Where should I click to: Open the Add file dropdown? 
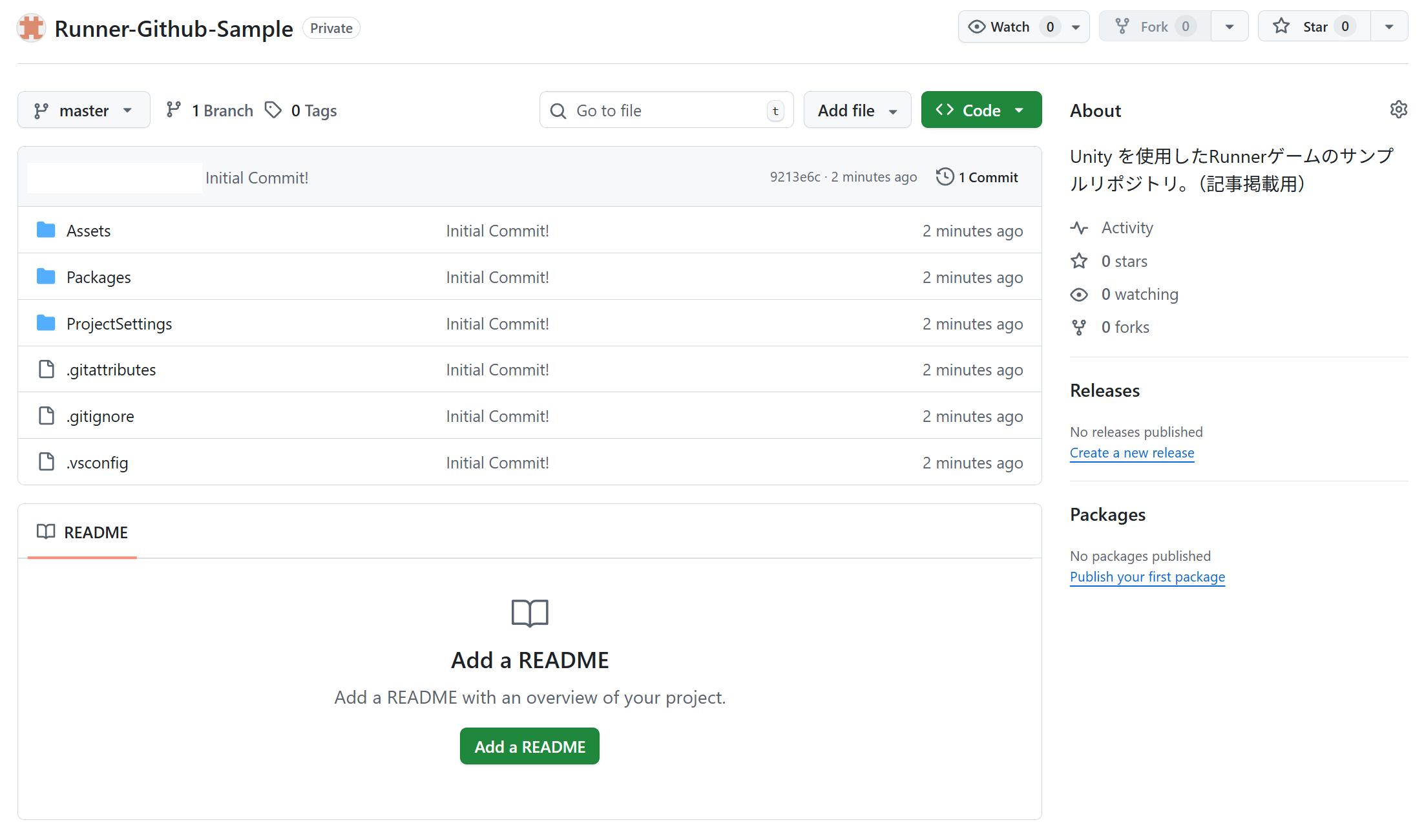pos(857,110)
